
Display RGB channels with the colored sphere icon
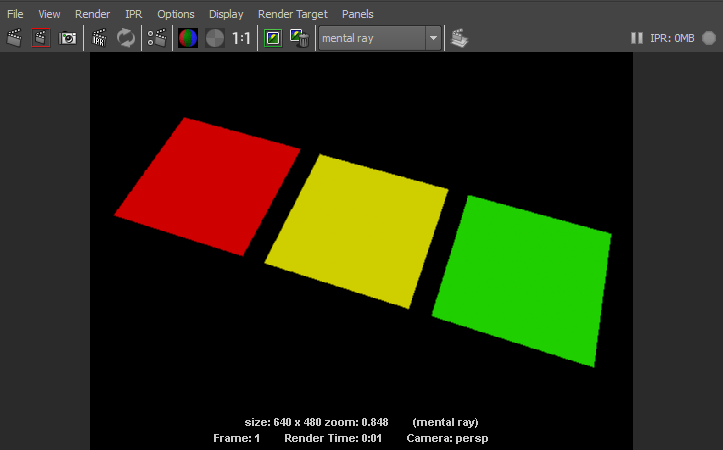click(x=188, y=38)
